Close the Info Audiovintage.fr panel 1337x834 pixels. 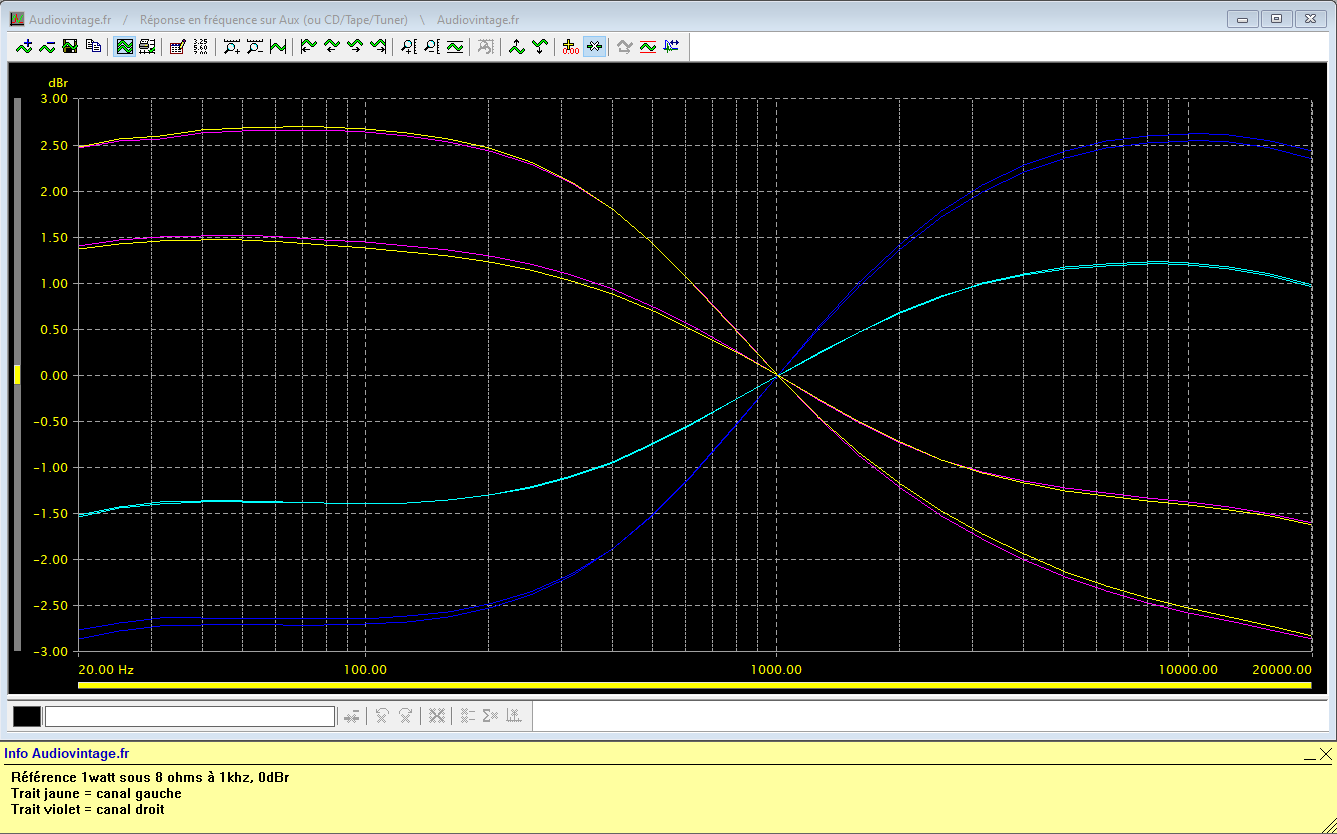coord(1326,754)
